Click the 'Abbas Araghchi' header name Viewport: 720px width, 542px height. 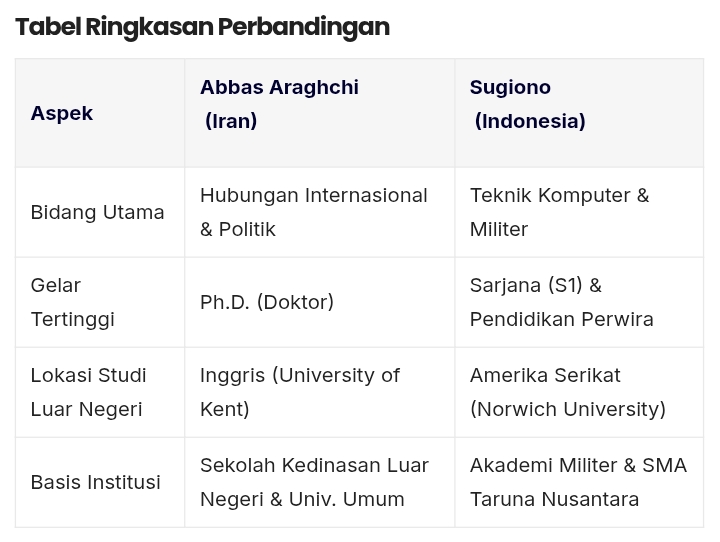point(279,87)
